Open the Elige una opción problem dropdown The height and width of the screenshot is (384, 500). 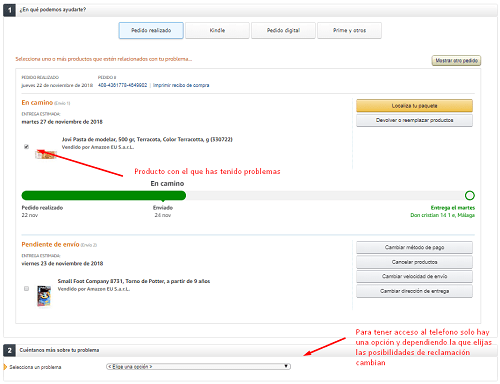198,366
